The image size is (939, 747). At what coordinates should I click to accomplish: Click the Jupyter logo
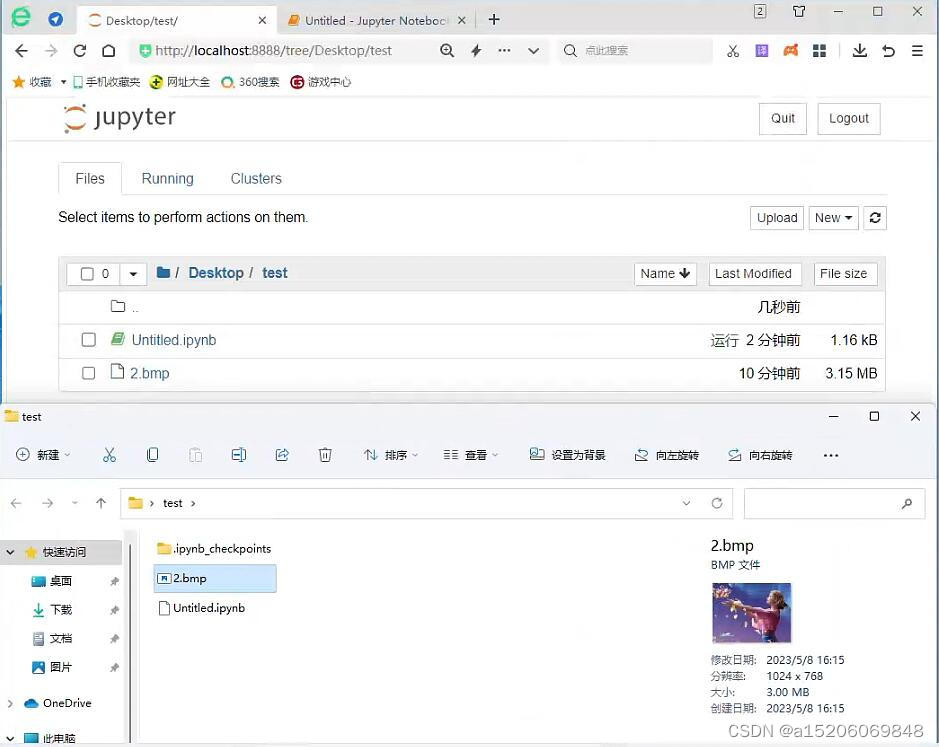point(120,117)
